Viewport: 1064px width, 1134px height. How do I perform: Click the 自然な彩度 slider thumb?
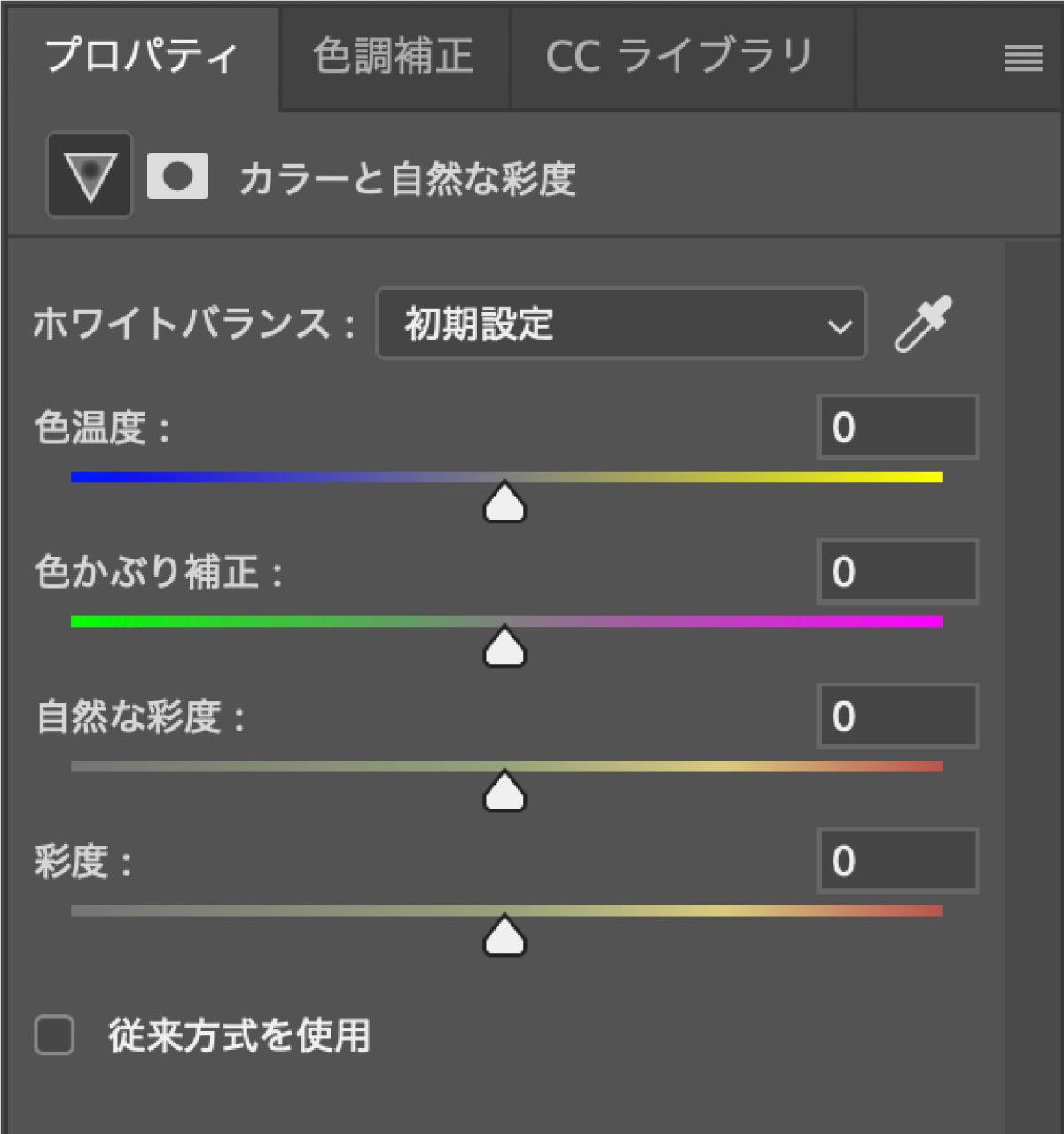point(503,792)
